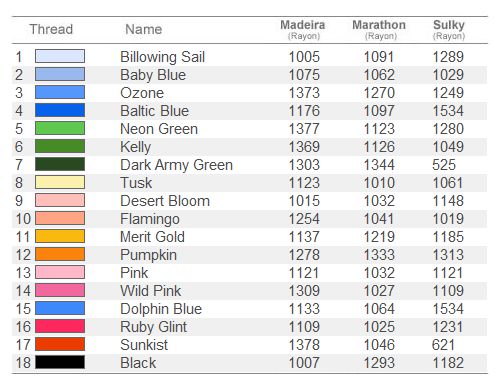Click Sulky code 621 for Sunkist
The width and height of the screenshot is (500, 384).
tap(443, 345)
